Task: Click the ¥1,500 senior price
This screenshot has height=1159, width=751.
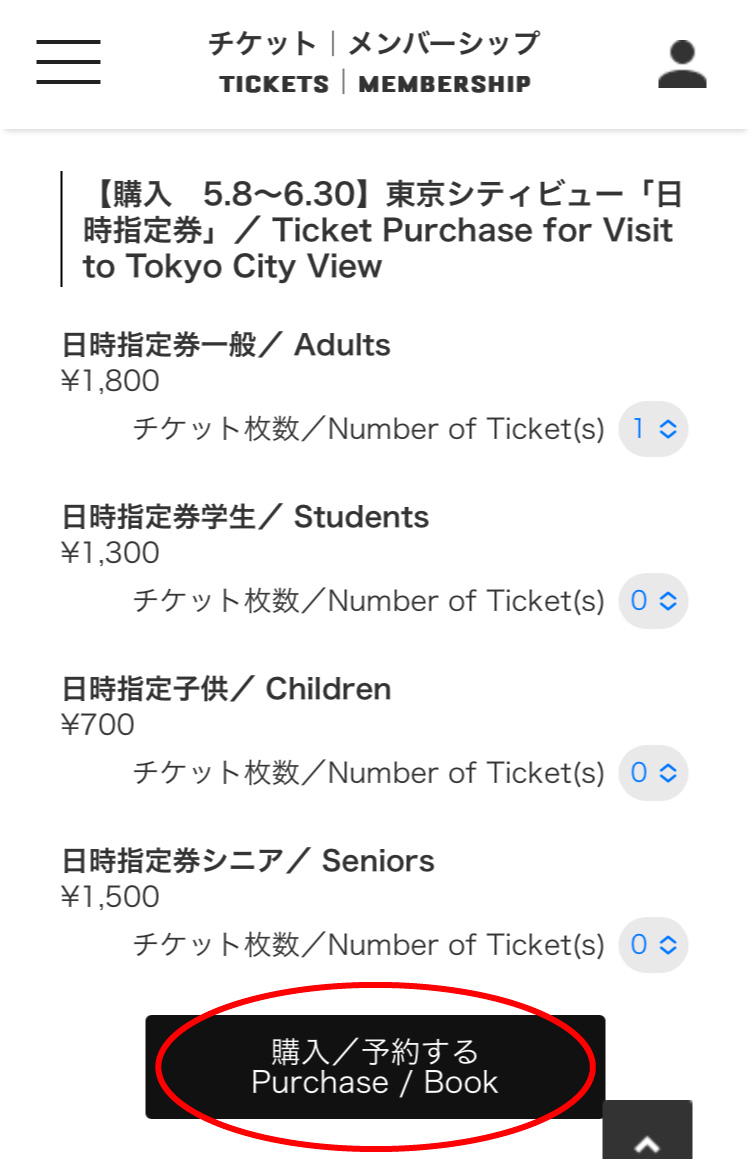Action: coord(110,897)
